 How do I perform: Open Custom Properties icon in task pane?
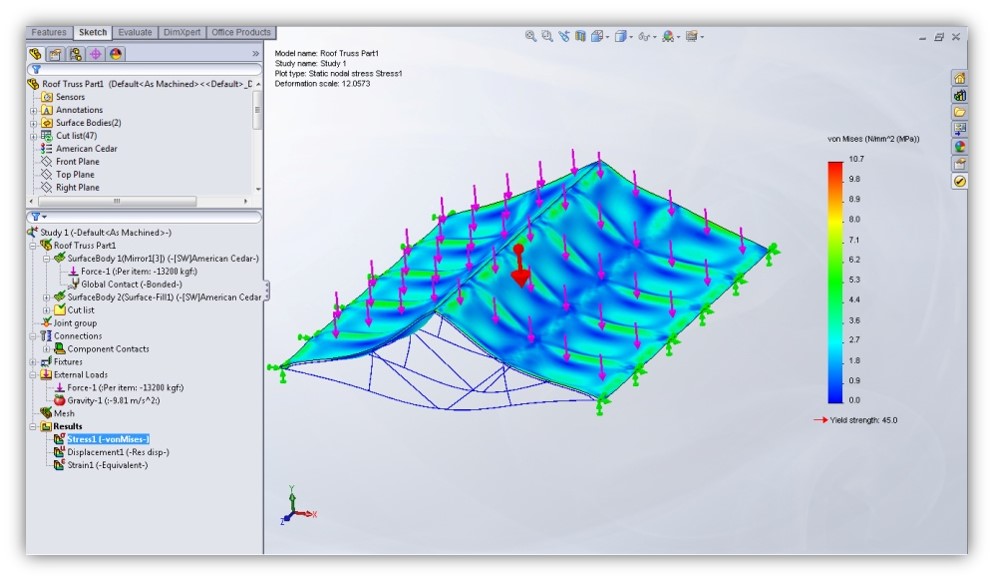click(960, 163)
